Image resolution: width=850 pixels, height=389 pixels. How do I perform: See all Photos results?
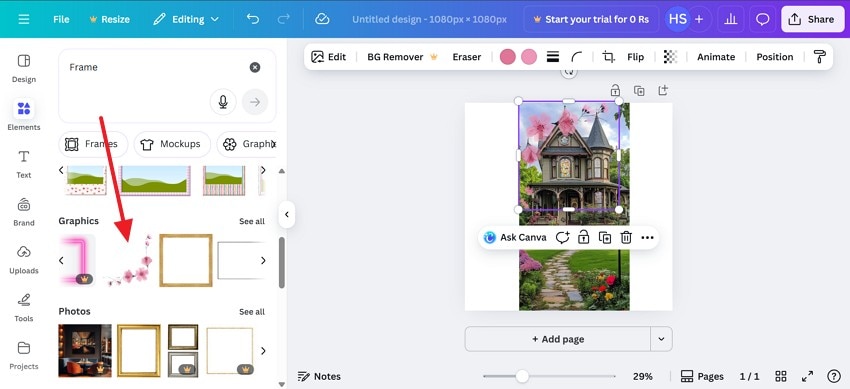pyautogui.click(x=252, y=312)
